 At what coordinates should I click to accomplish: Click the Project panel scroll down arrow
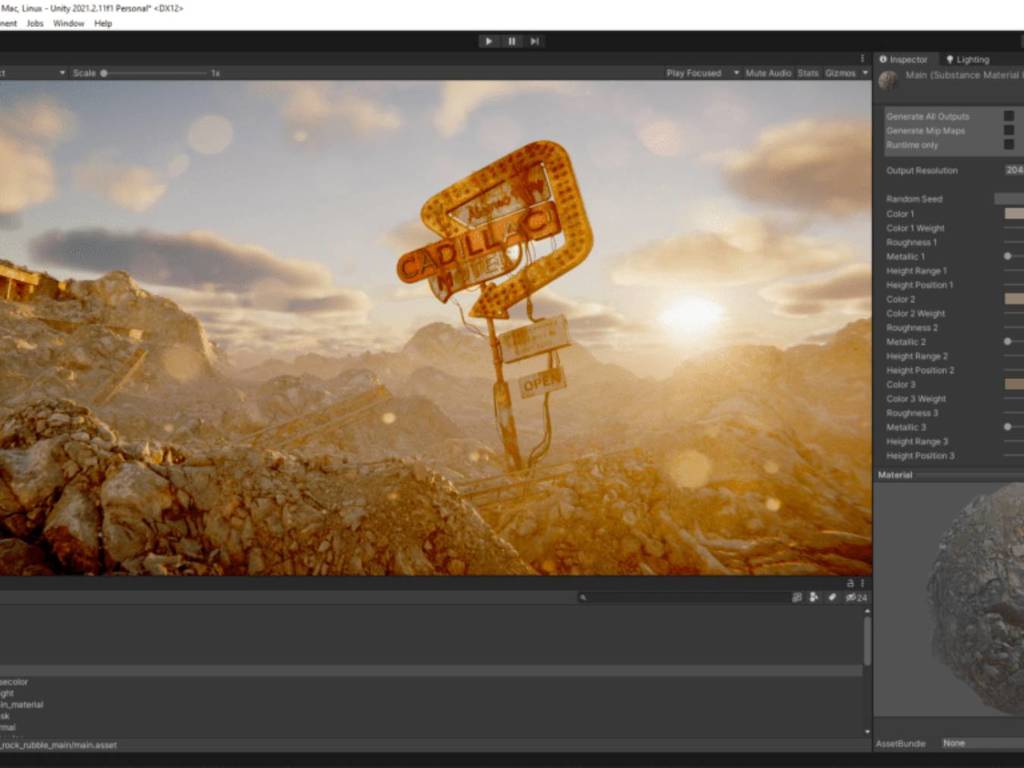coord(867,732)
